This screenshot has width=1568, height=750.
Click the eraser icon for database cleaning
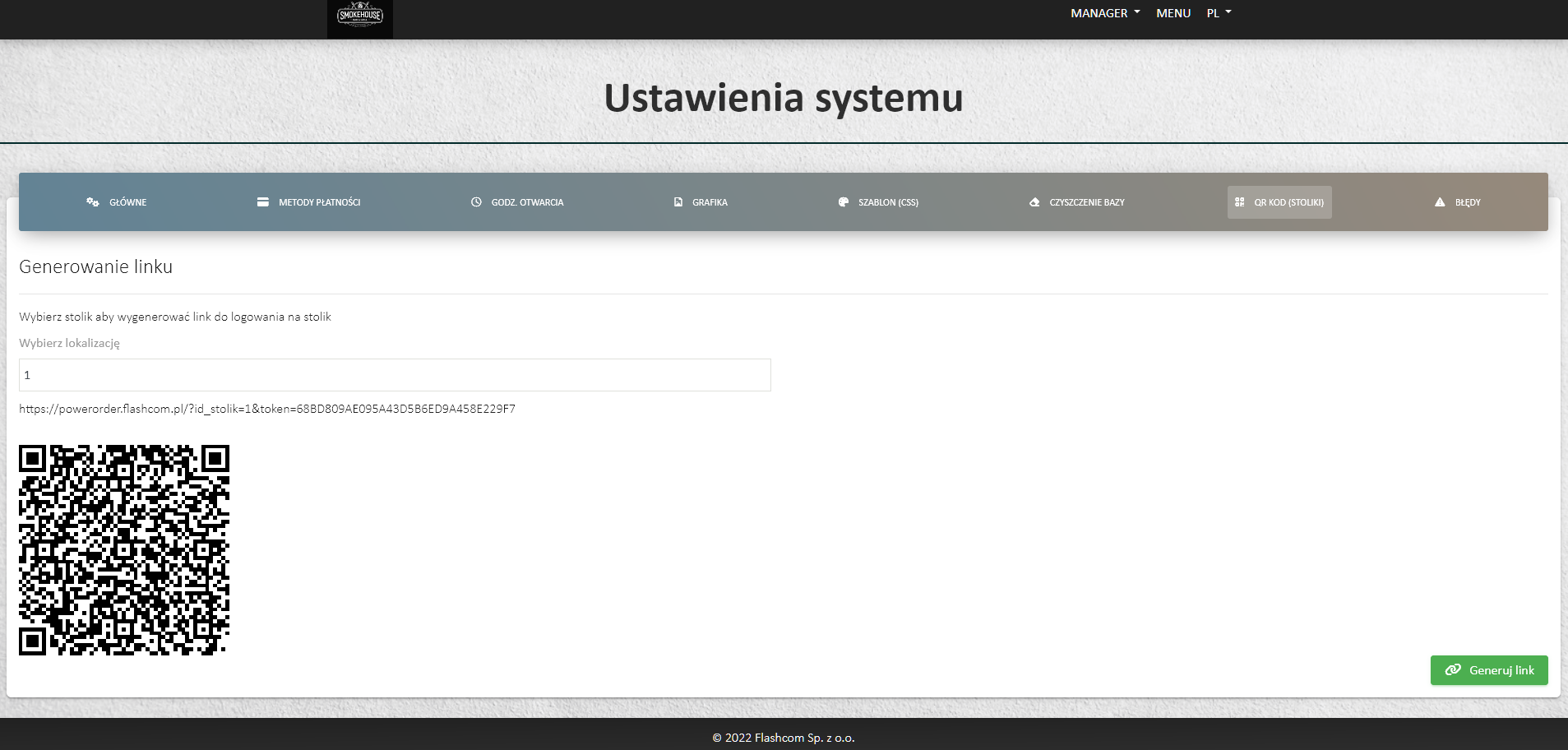pos(1034,202)
